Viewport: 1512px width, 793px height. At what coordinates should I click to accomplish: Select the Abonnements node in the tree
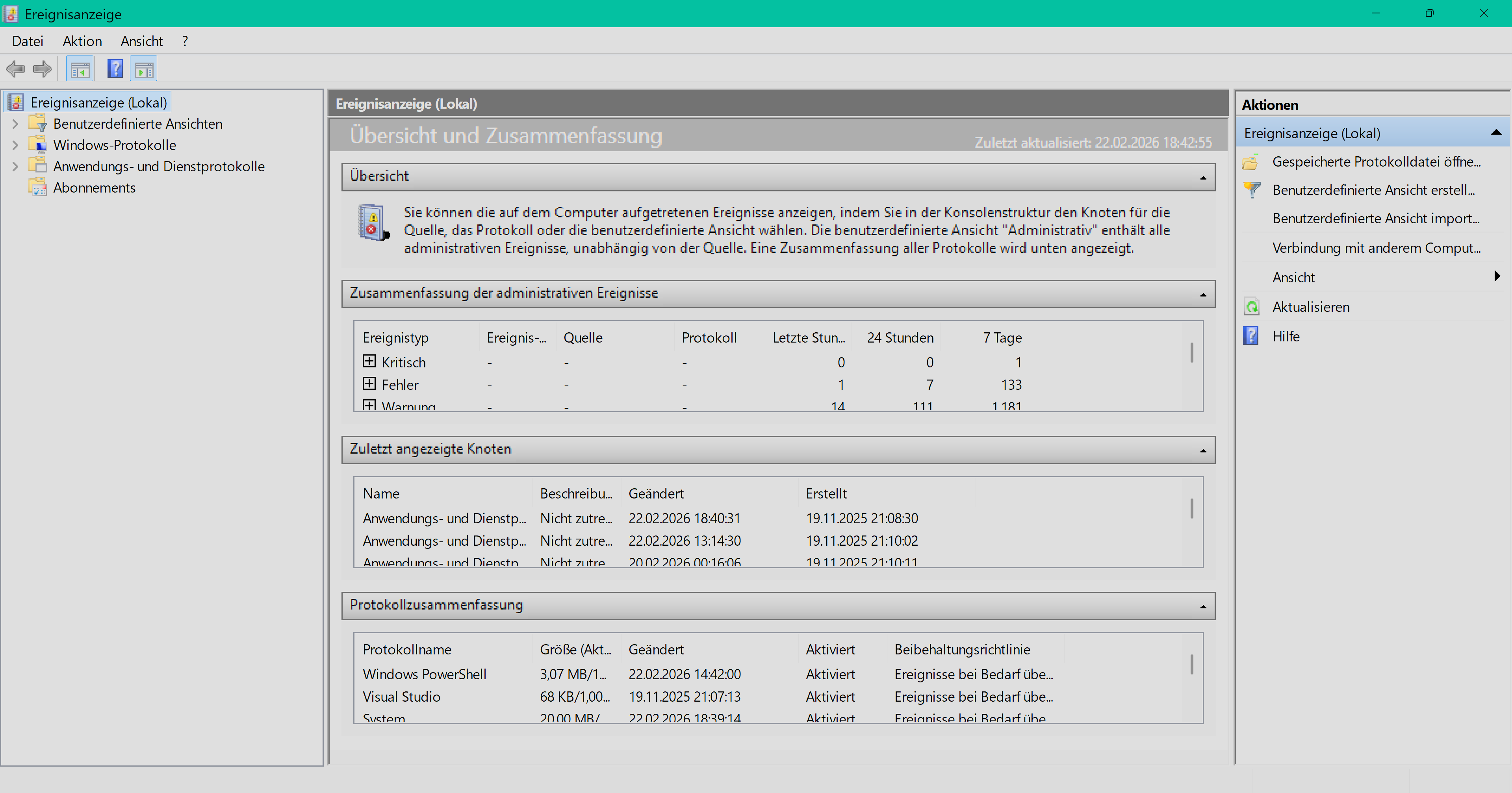pyautogui.click(x=94, y=187)
